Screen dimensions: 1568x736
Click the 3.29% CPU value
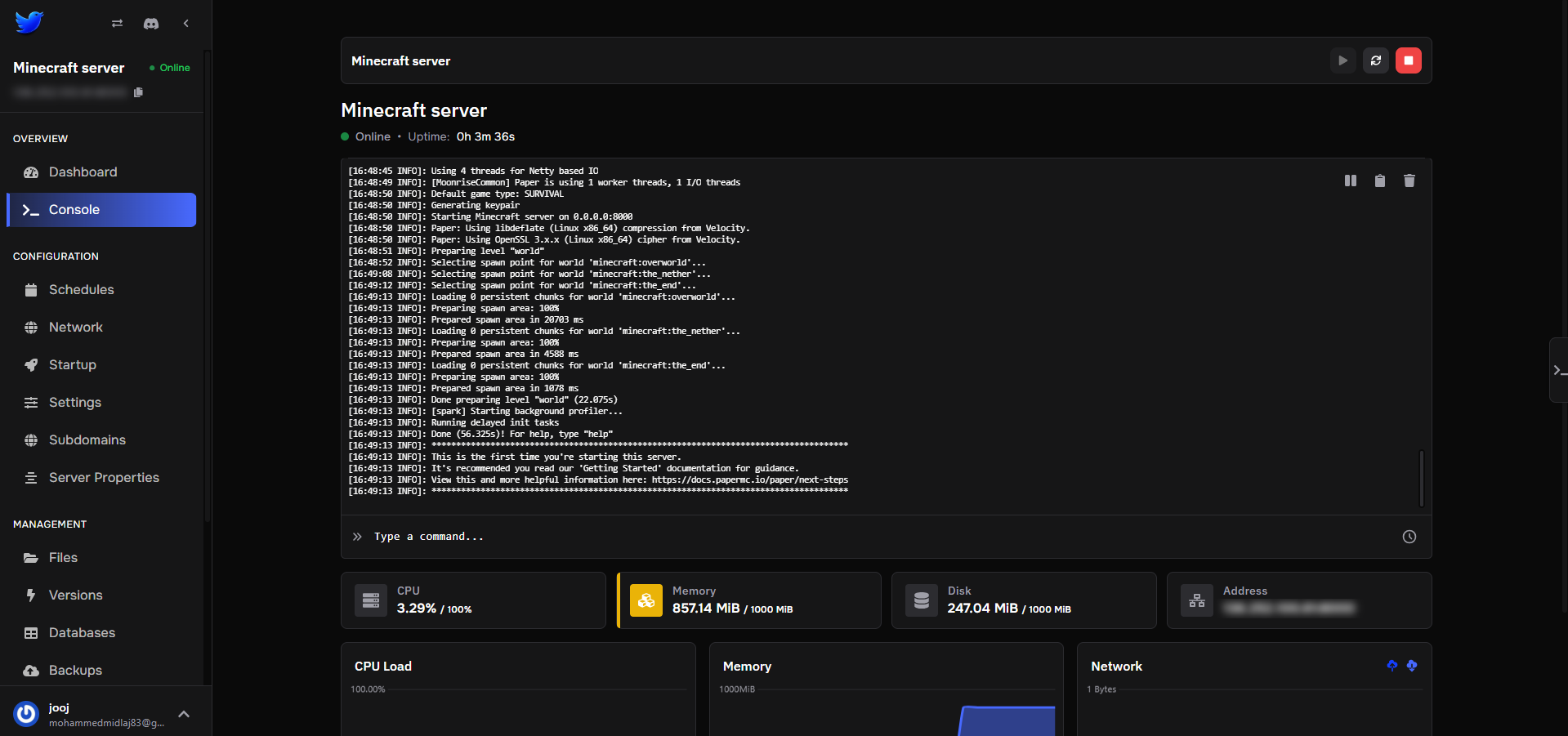417,609
